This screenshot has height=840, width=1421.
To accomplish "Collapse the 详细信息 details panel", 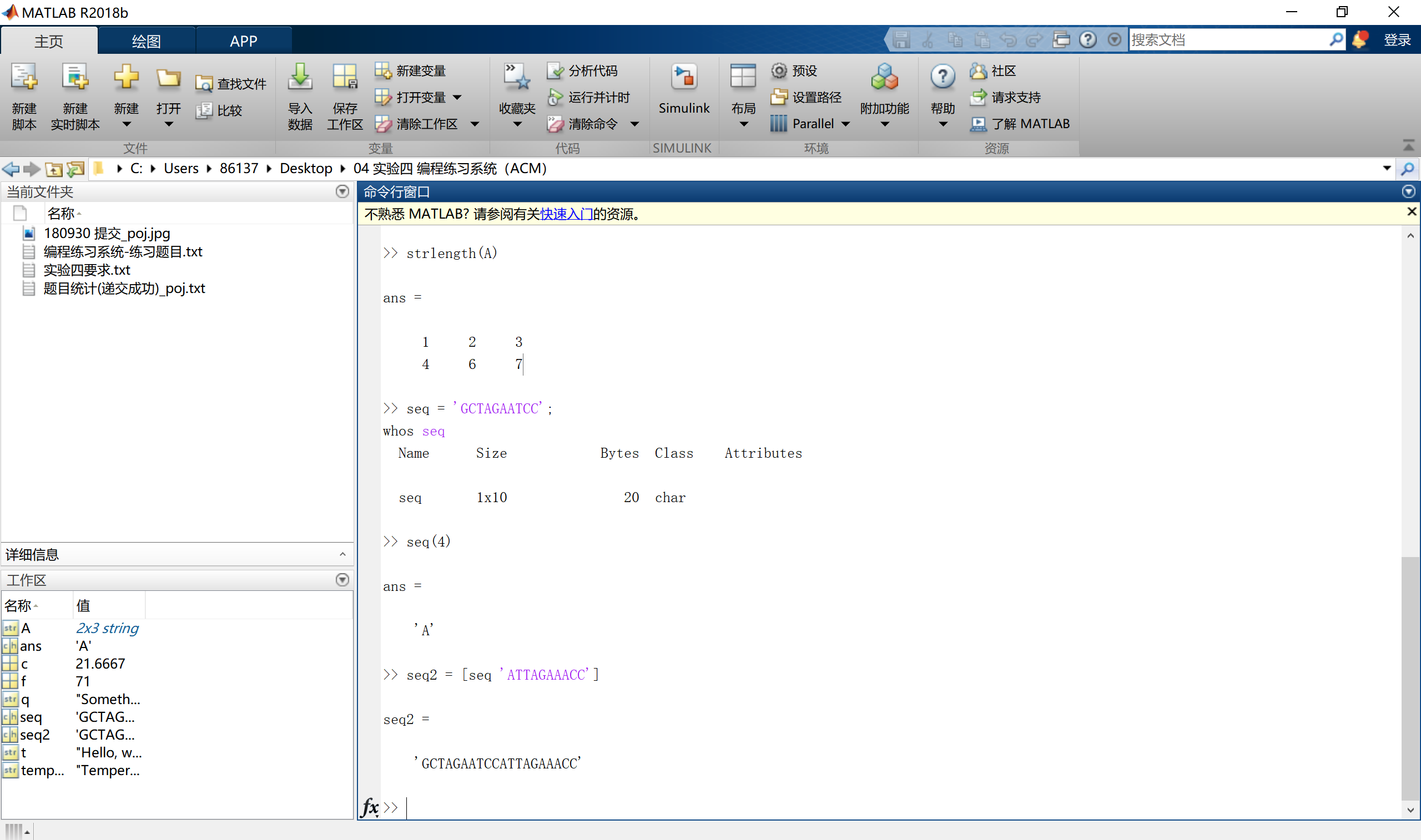I will pyautogui.click(x=342, y=554).
